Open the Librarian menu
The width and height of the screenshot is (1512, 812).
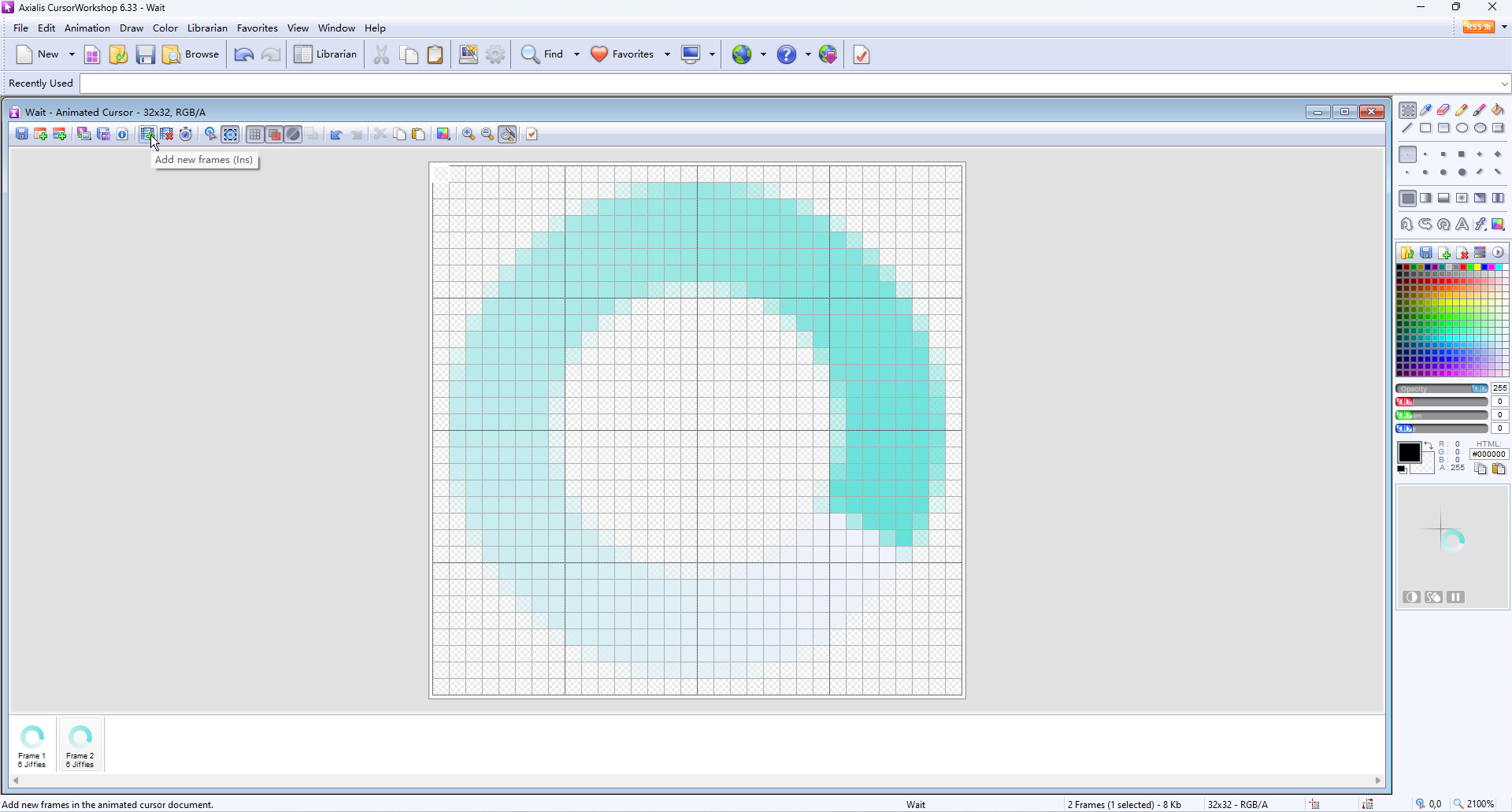click(x=207, y=28)
